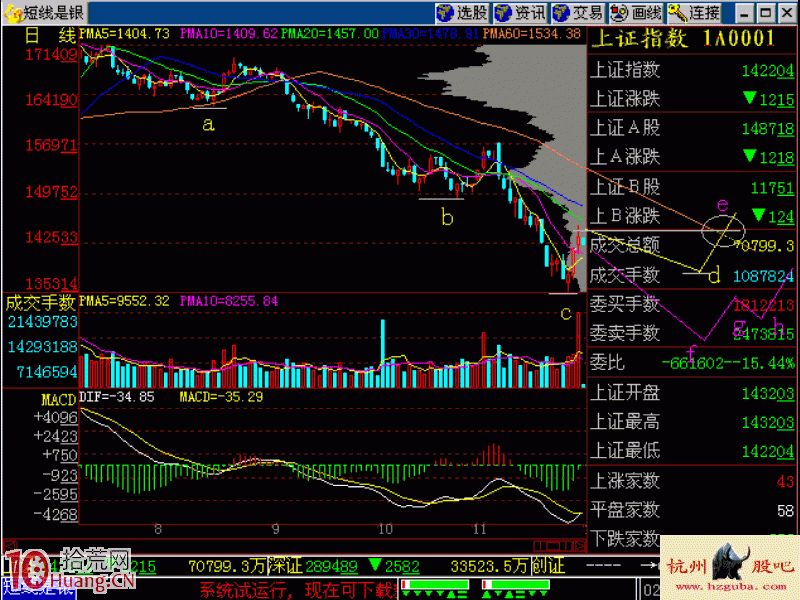This screenshot has height=600, width=800.
Task: Click the month 10 time axis marker
Action: pyautogui.click(x=385, y=529)
